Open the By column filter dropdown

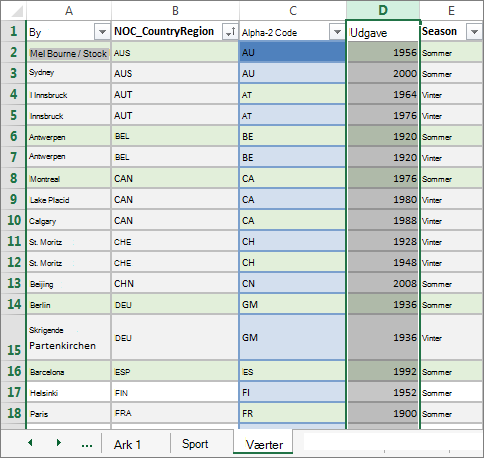point(102,32)
